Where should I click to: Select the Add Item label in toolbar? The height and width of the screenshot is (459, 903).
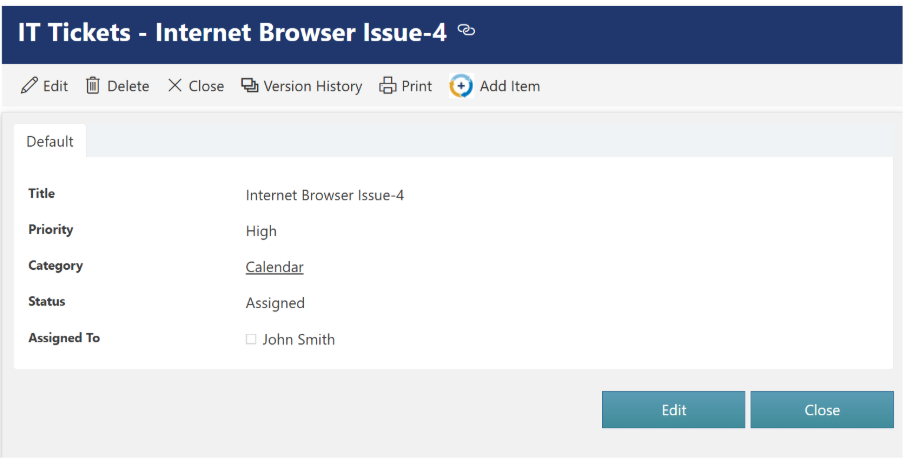[509, 86]
